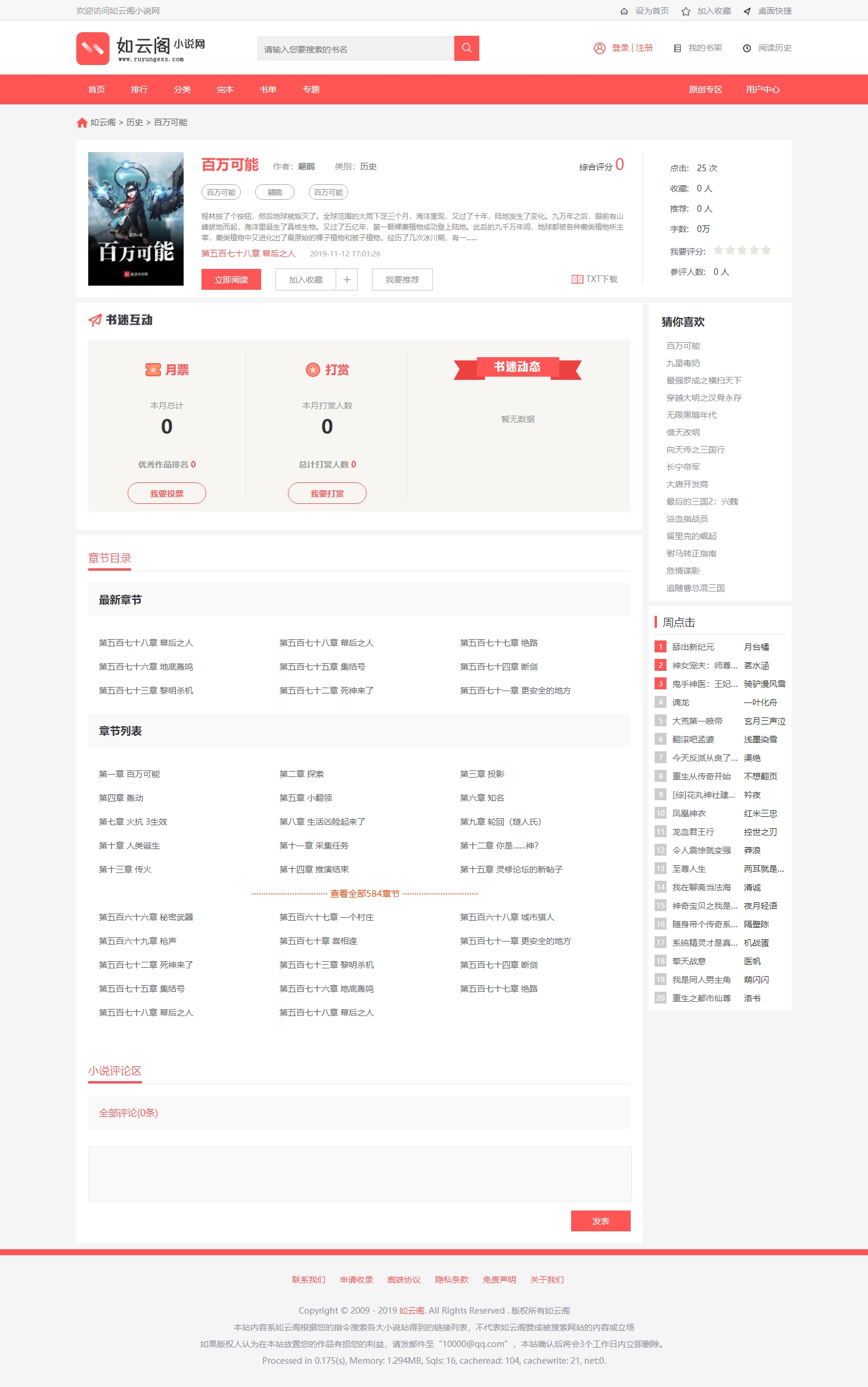Viewport: 868px width, 1387px height.
Task: Open 留里克的崛起 in 猜你喜欢 list
Action: pos(692,536)
